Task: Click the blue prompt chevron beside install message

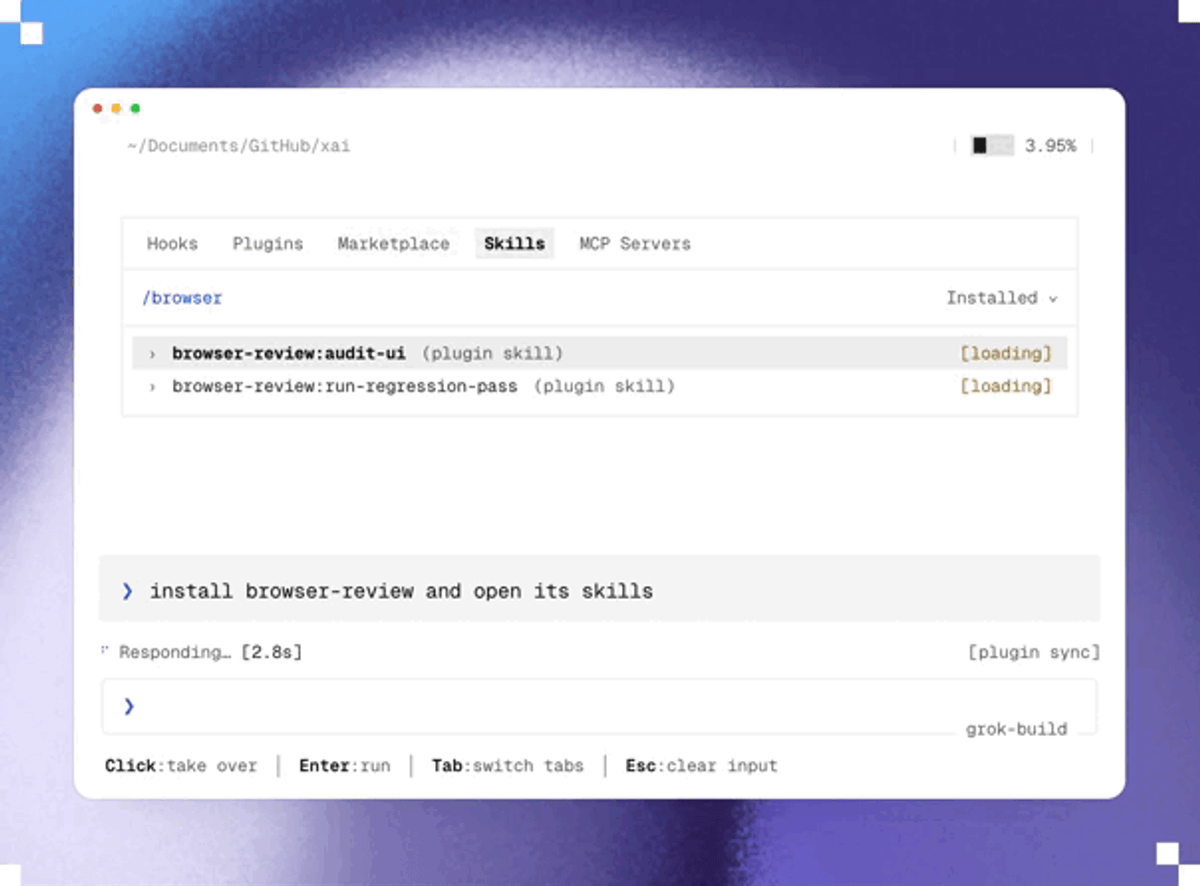Action: tap(127, 591)
